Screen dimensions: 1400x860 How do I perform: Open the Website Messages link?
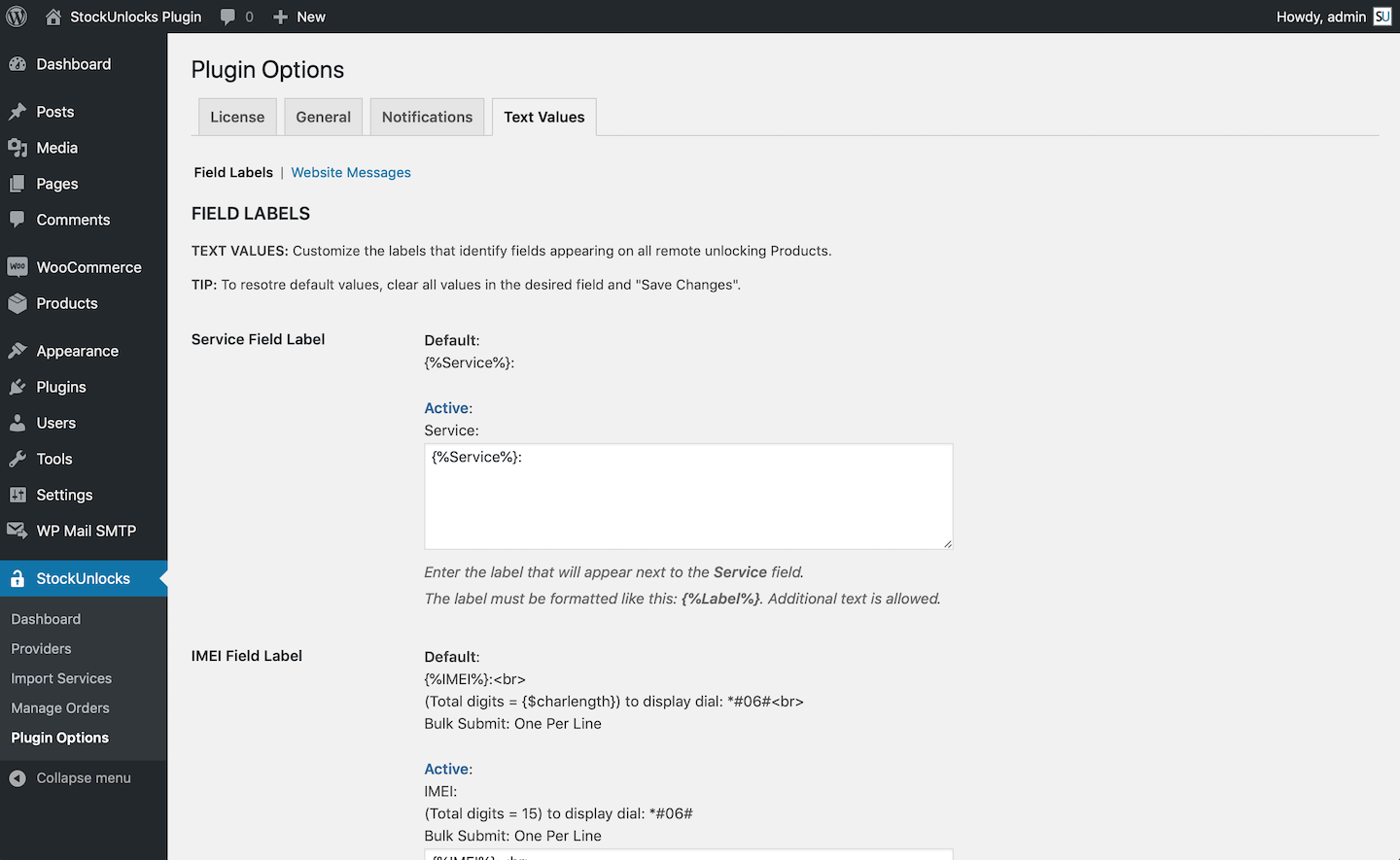pyautogui.click(x=351, y=172)
